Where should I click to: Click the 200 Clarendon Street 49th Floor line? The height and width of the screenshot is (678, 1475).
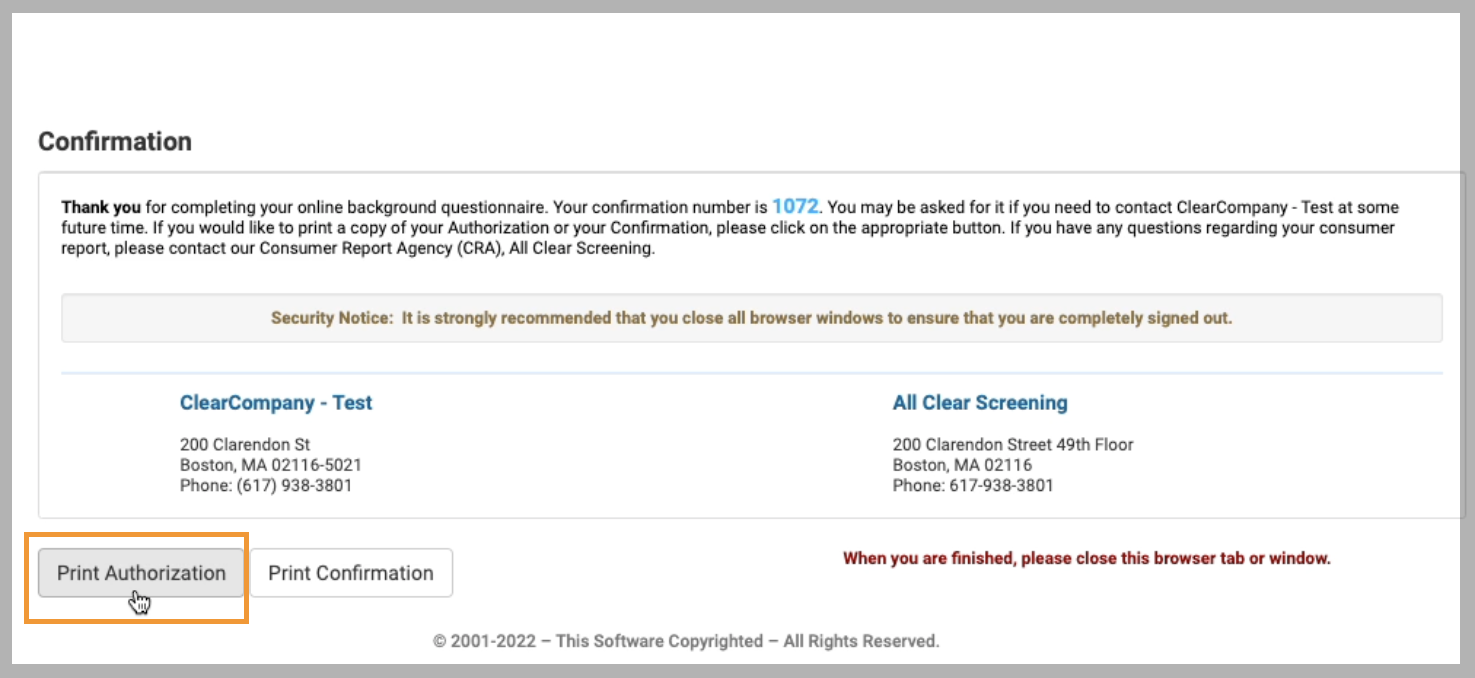click(1013, 444)
